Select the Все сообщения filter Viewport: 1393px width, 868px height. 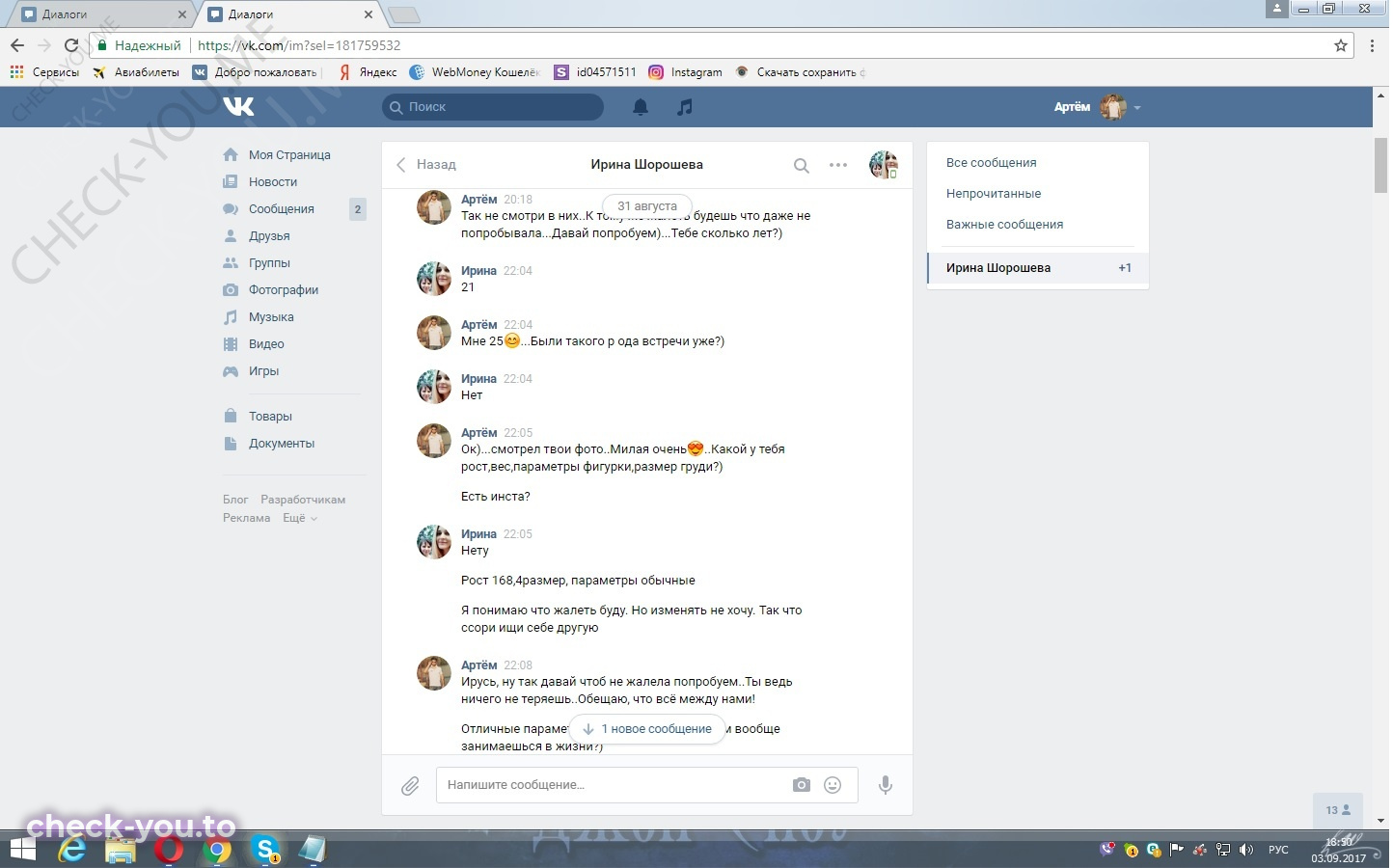[x=992, y=163]
